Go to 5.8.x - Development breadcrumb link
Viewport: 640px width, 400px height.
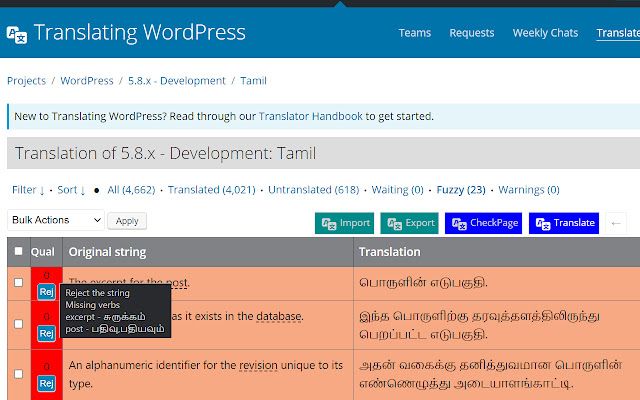tap(177, 81)
